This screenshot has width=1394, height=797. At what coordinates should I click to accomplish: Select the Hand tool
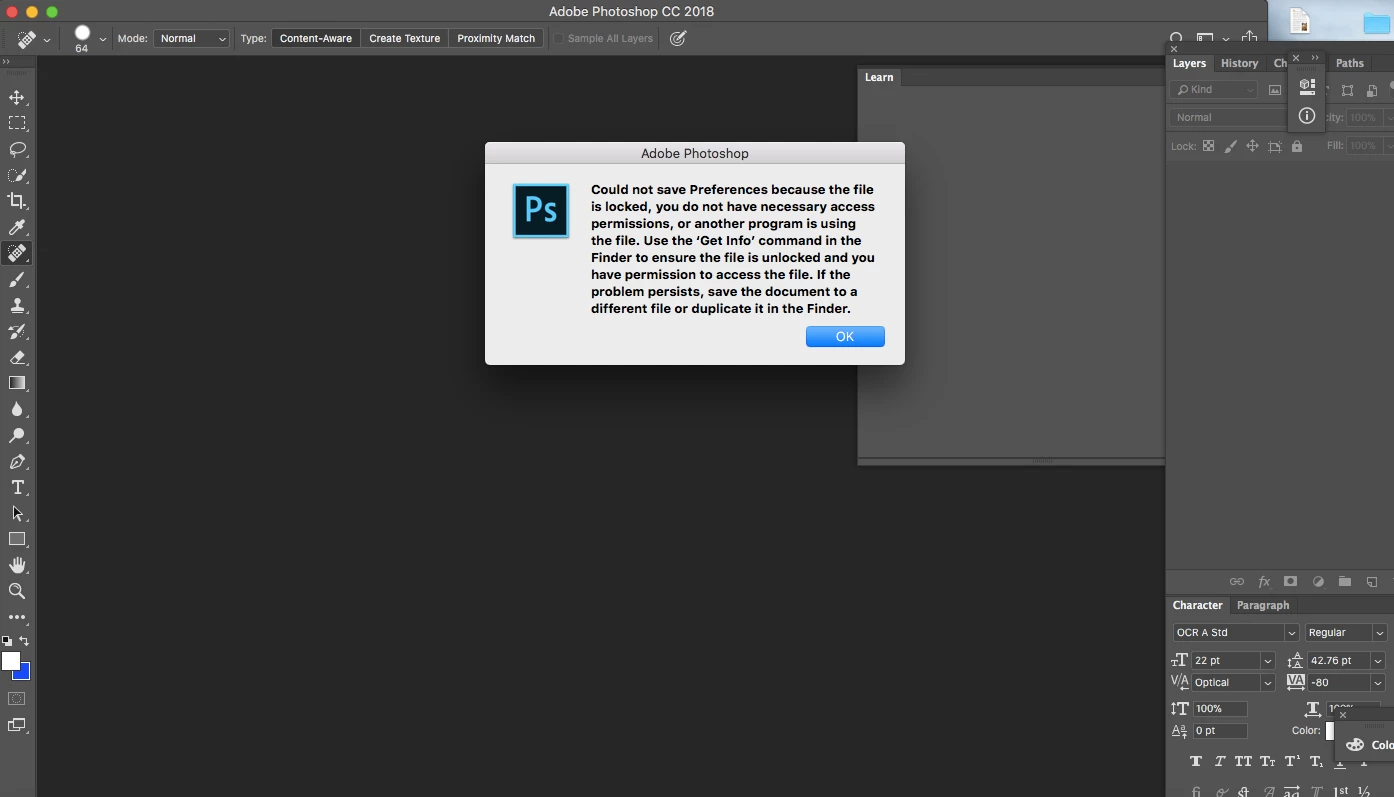[x=17, y=566]
